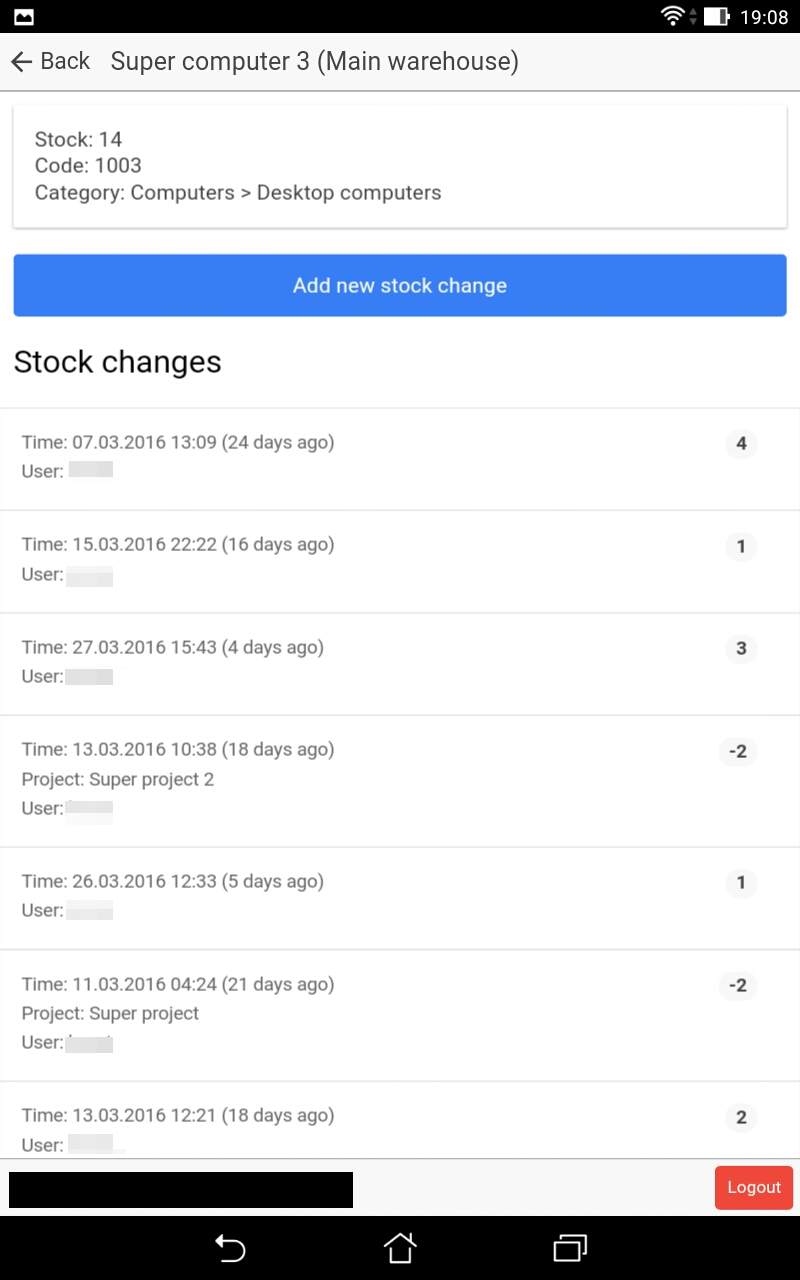
Task: Click the red Logout button
Action: (754, 1187)
